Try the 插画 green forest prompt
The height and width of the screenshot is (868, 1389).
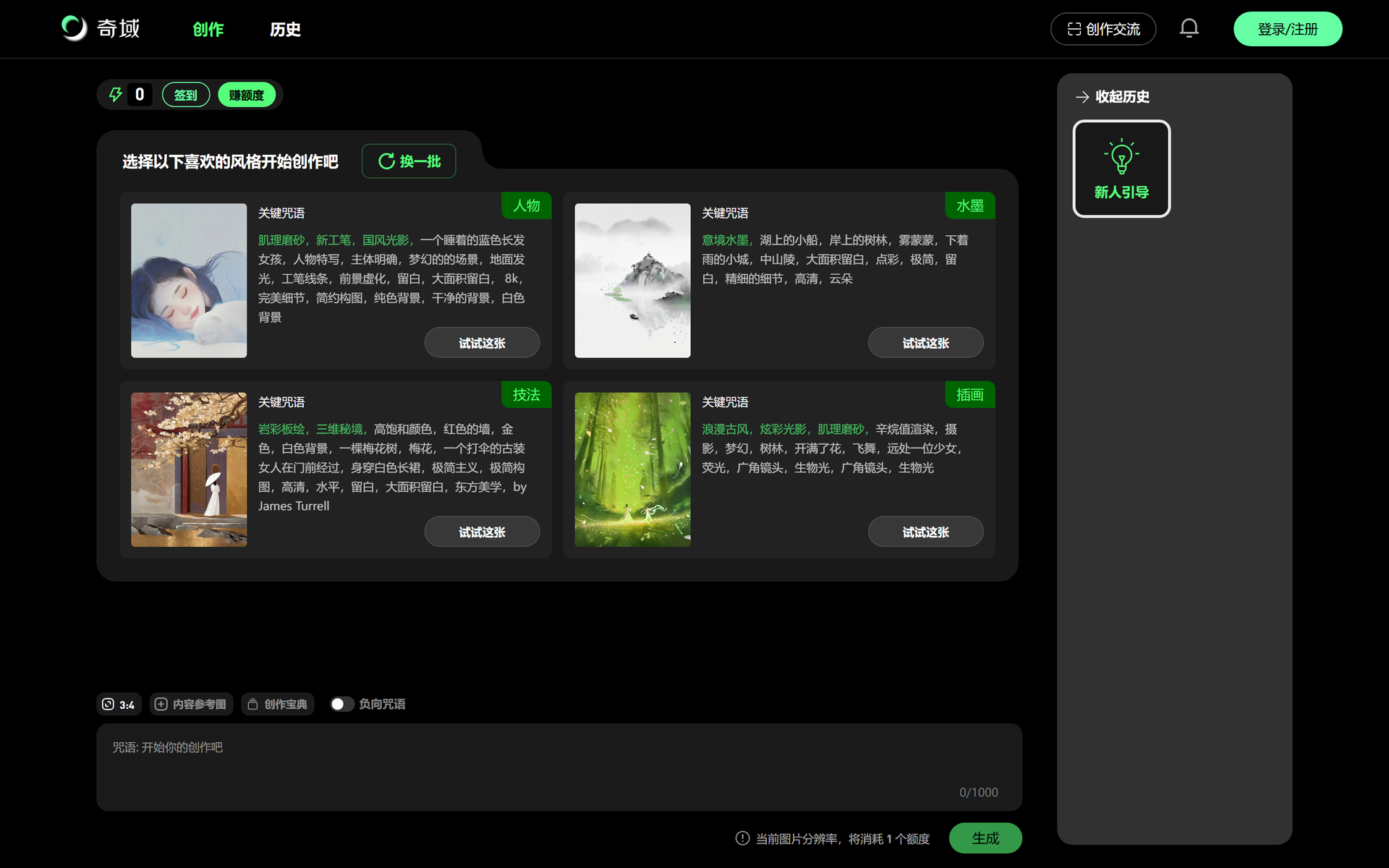click(925, 532)
